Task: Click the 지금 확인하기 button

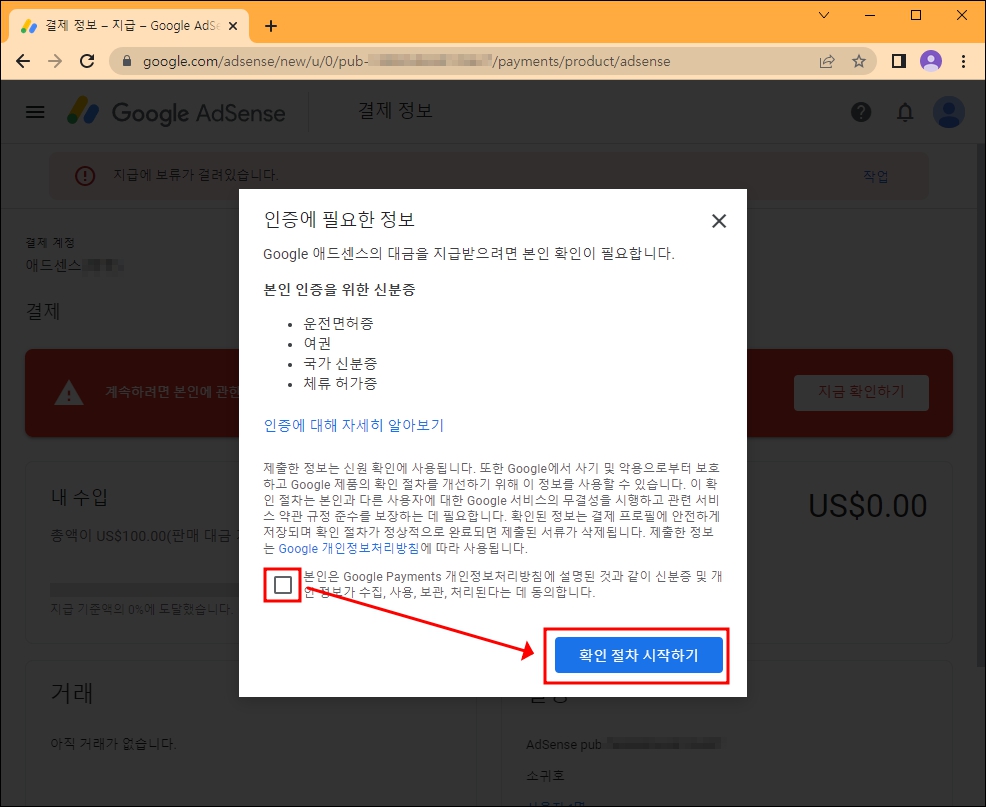Action: 861,392
